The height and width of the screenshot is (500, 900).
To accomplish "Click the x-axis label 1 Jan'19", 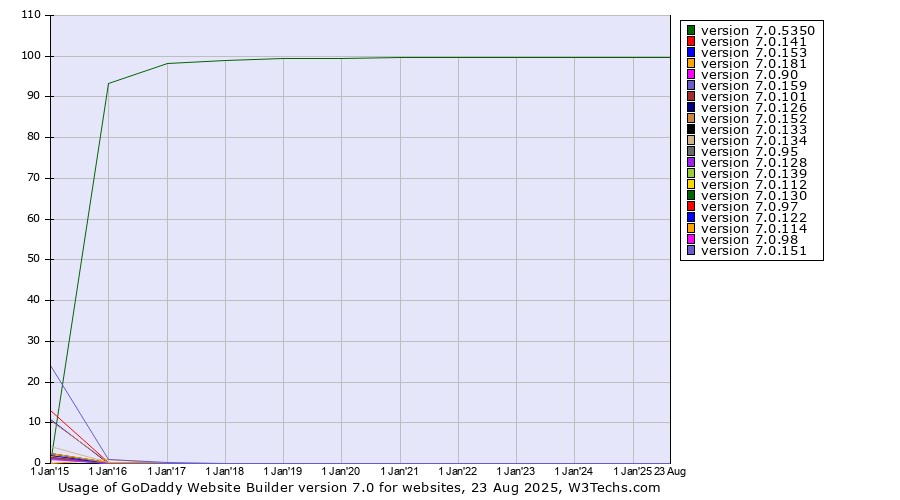I will click(x=282, y=471).
